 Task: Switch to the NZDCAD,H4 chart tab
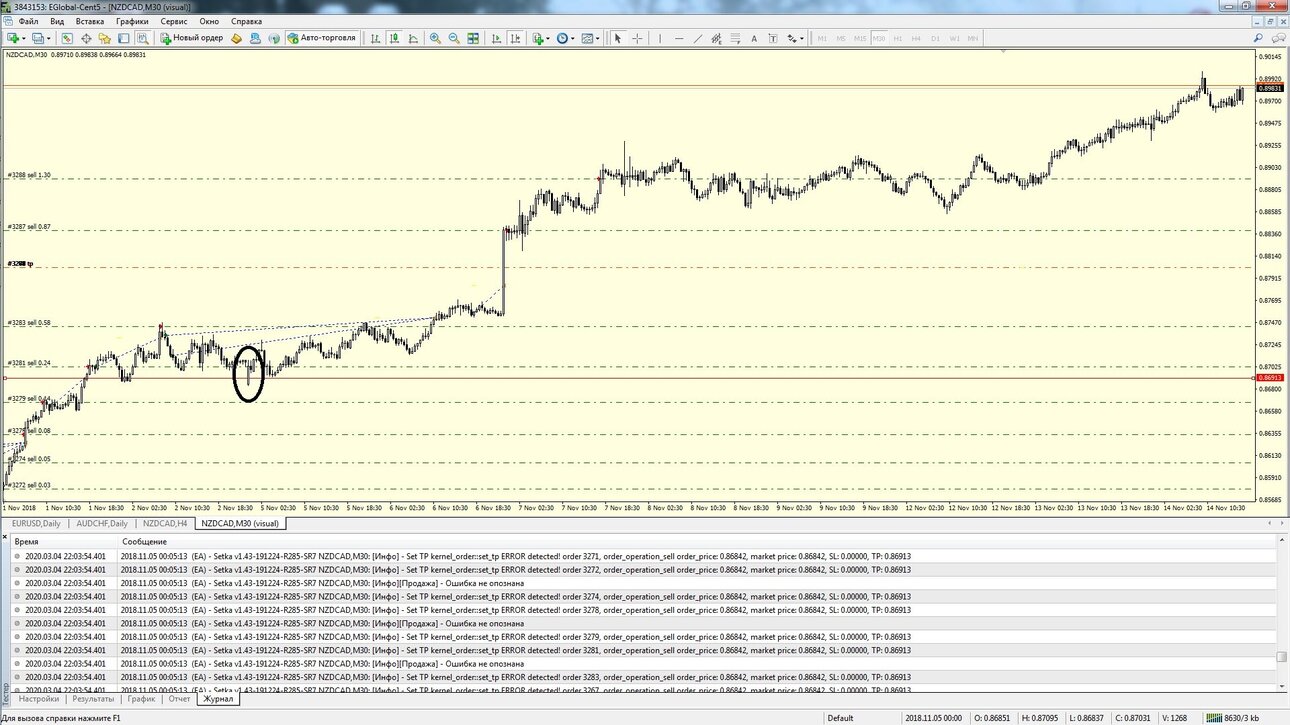[165, 523]
